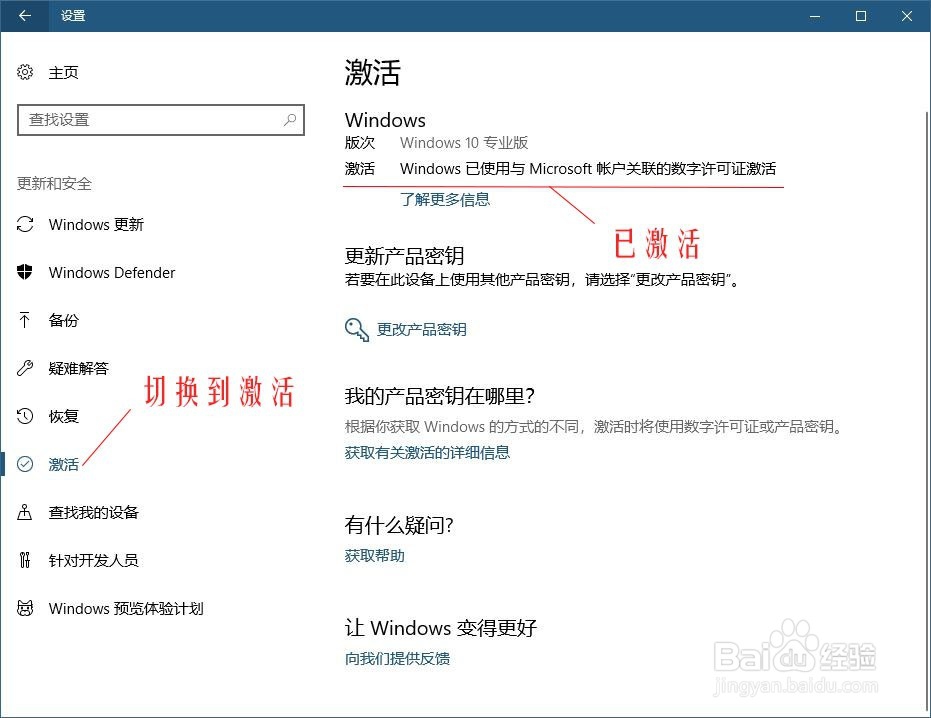Click 向我们提供反馈 at the bottom

pos(397,660)
